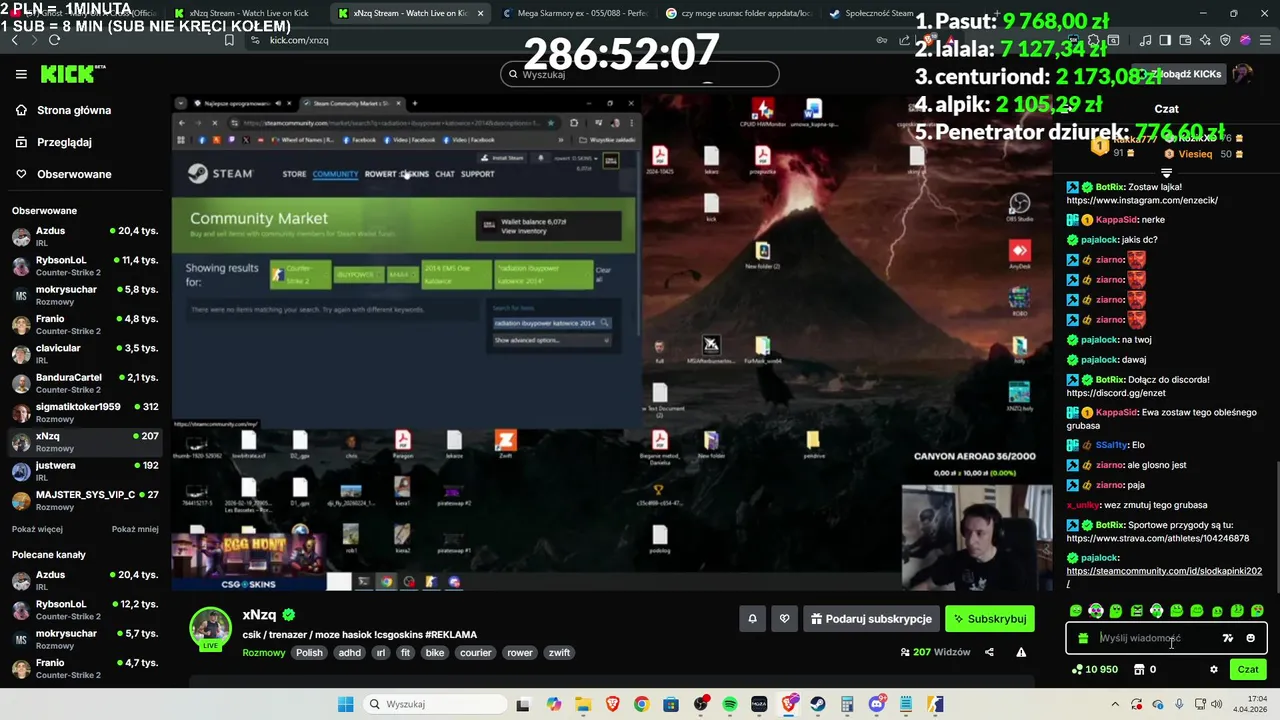Screen dimensions: 1280x720
Task: Open File Explorer from taskbar
Action: click(x=583, y=704)
